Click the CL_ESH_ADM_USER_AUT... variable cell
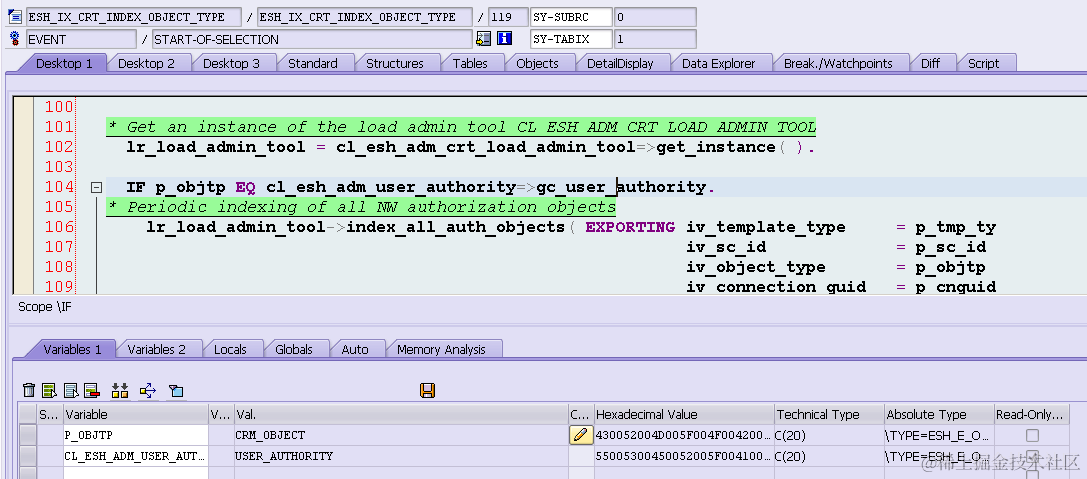The image size is (1087, 479). coord(136,456)
